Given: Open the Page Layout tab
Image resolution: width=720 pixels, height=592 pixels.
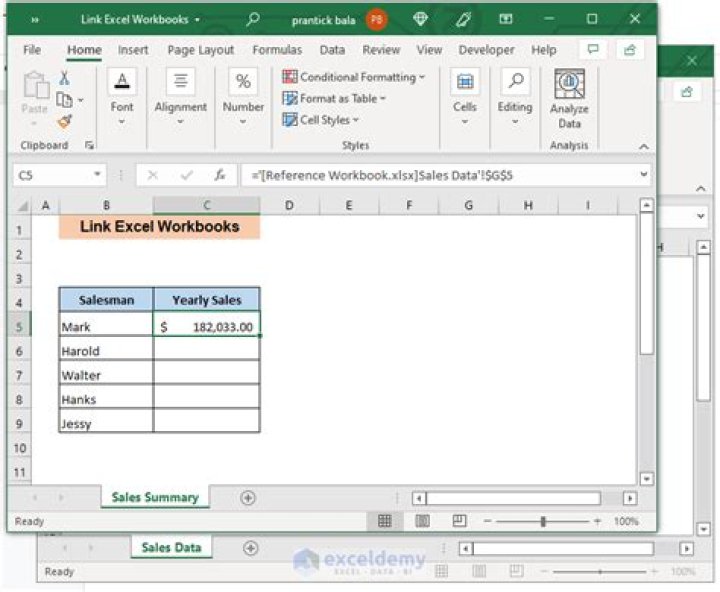Looking at the screenshot, I should [x=201, y=50].
